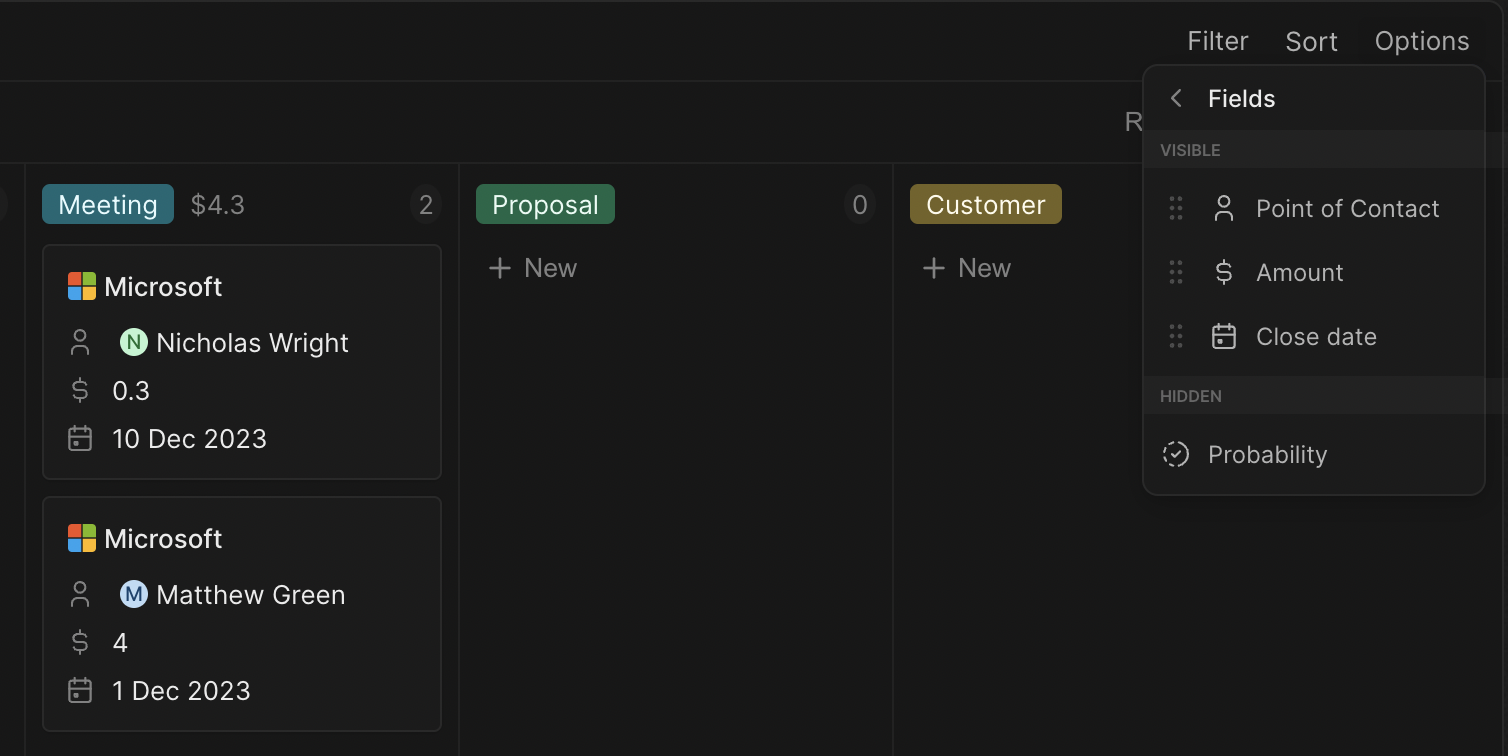Click Matthew Green contact chip
The height and width of the screenshot is (756, 1508).
pos(233,594)
